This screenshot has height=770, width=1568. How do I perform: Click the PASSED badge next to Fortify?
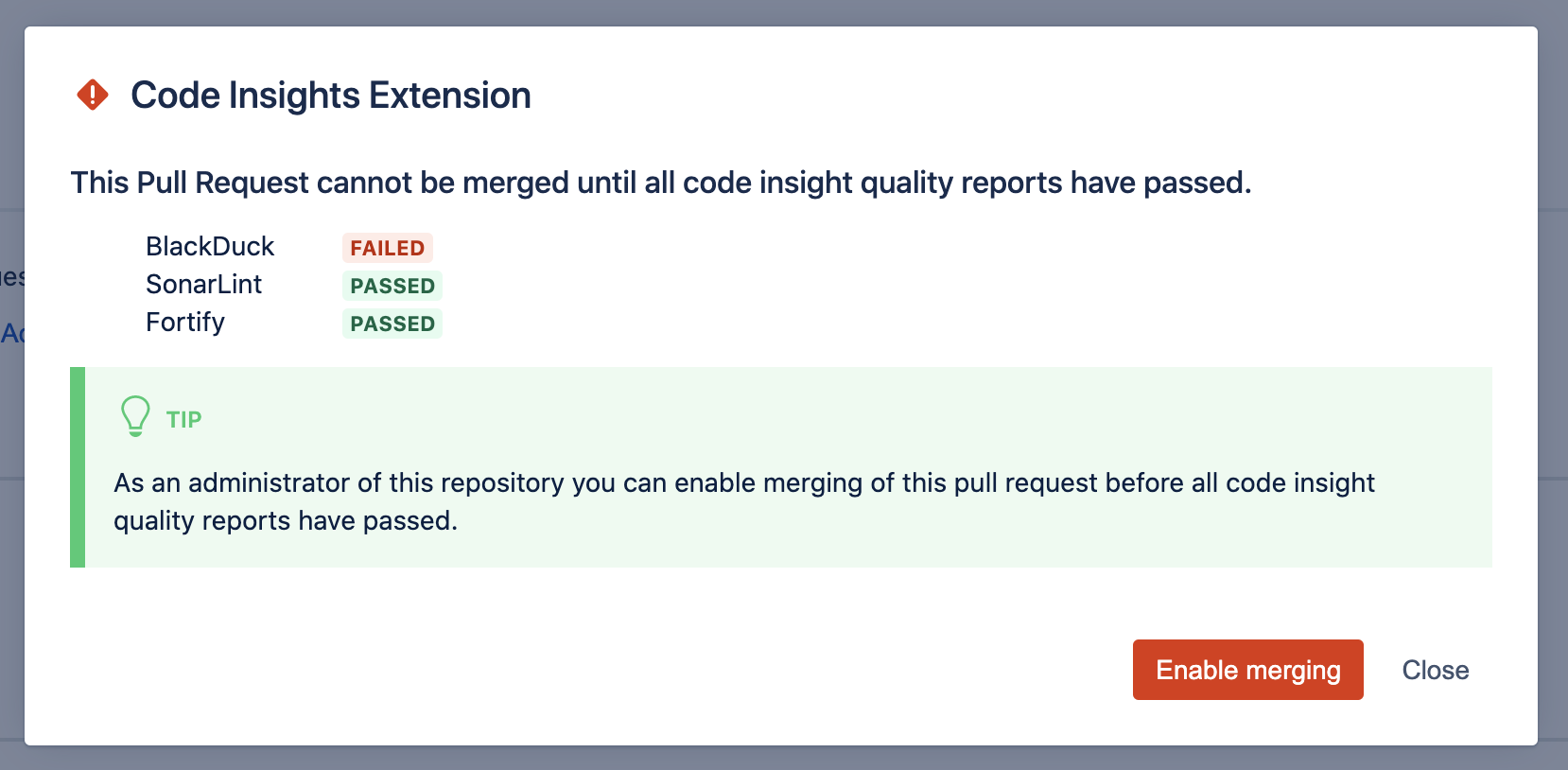392,324
